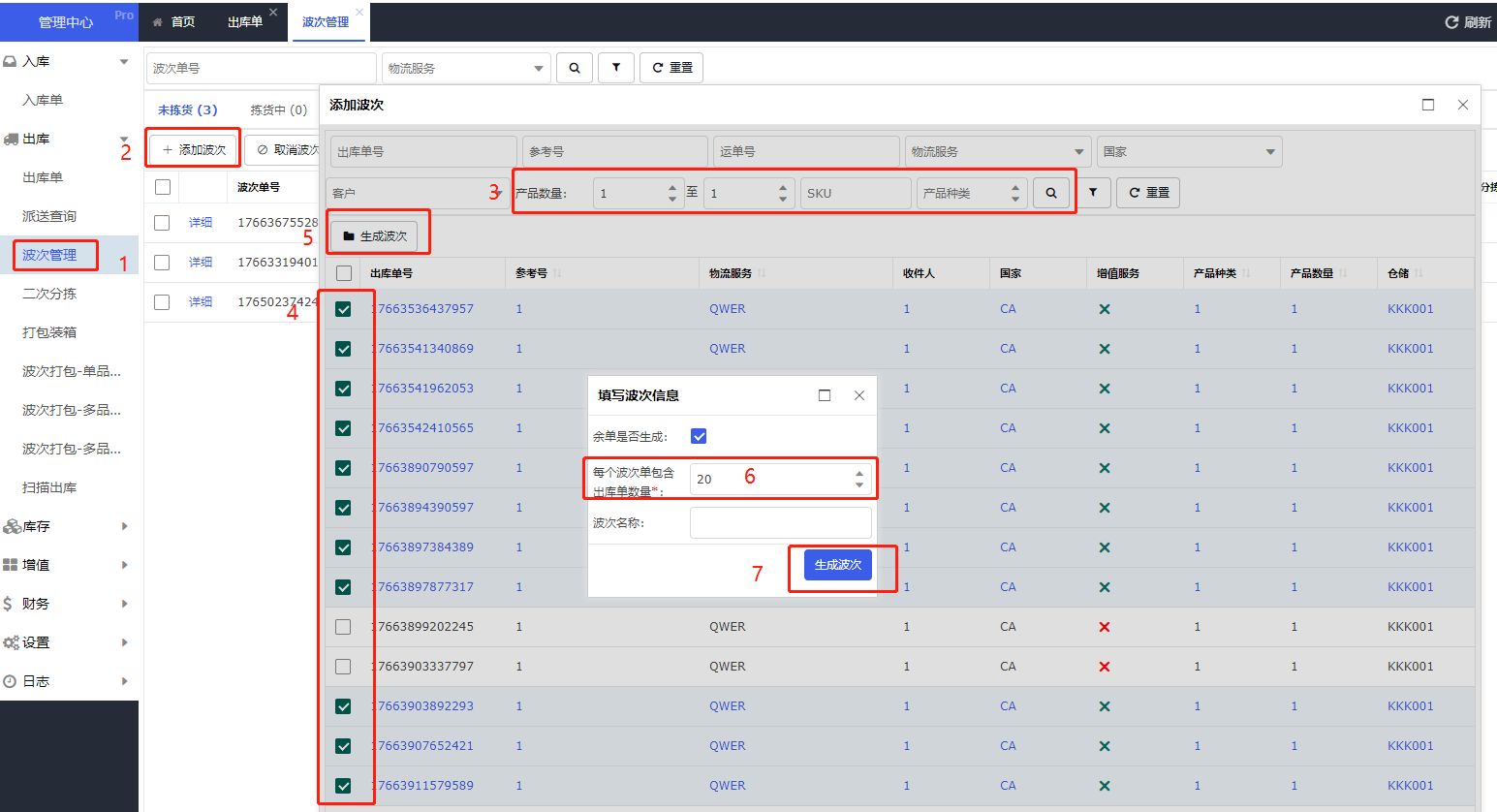The width and height of the screenshot is (1497, 812).
Task: Uncheck row 17663541340869 checkbox
Action: [343, 349]
